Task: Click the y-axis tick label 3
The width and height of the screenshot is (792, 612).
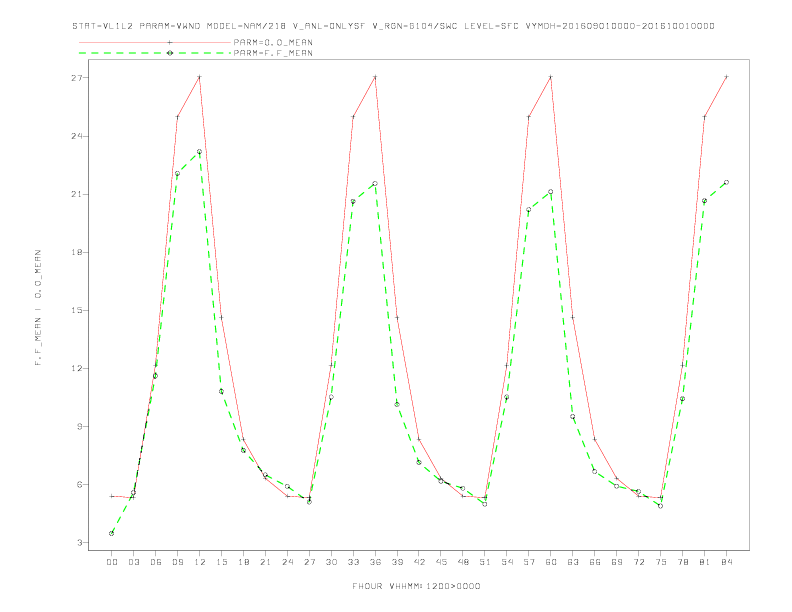Action: [x=80, y=543]
